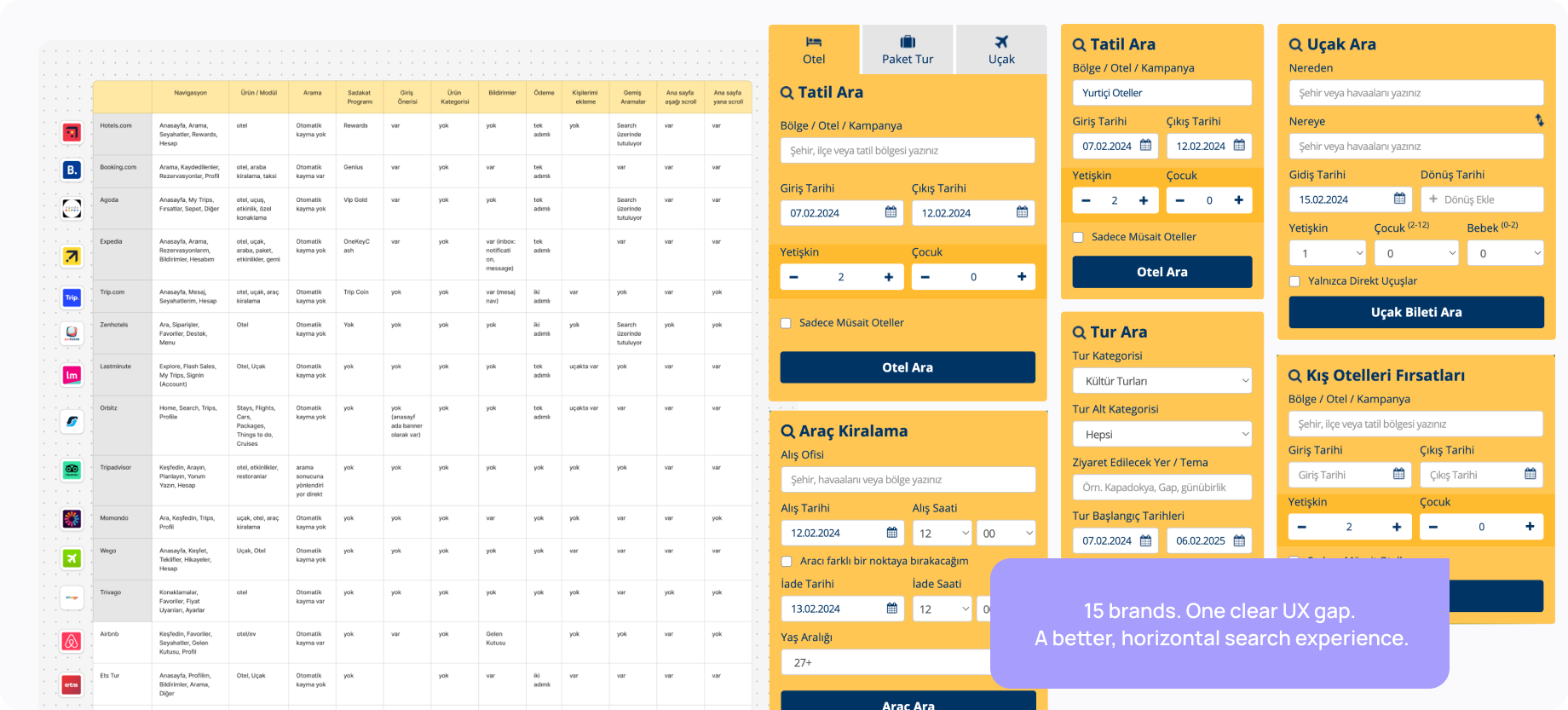Click the Zenhotels logo icon
The width and height of the screenshot is (1568, 710).
[72, 333]
